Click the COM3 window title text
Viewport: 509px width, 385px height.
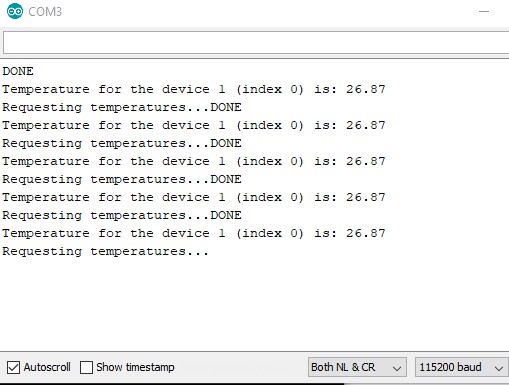click(x=45, y=12)
